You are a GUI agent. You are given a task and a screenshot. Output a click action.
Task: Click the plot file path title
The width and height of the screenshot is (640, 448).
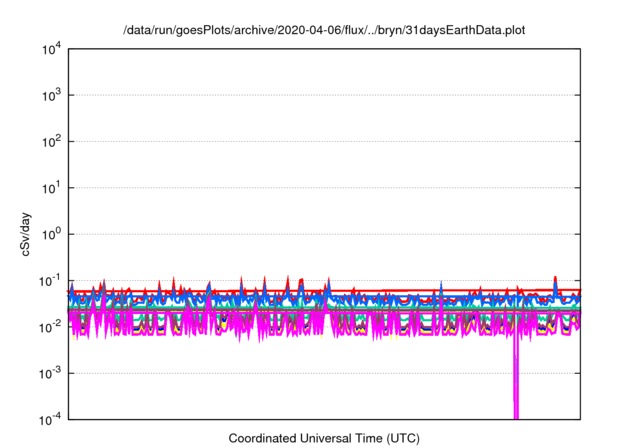coord(323,31)
